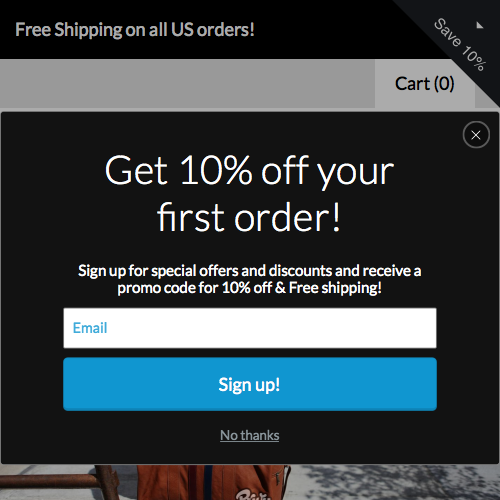Click the circled X icon
This screenshot has height=500, width=500.
476,135
